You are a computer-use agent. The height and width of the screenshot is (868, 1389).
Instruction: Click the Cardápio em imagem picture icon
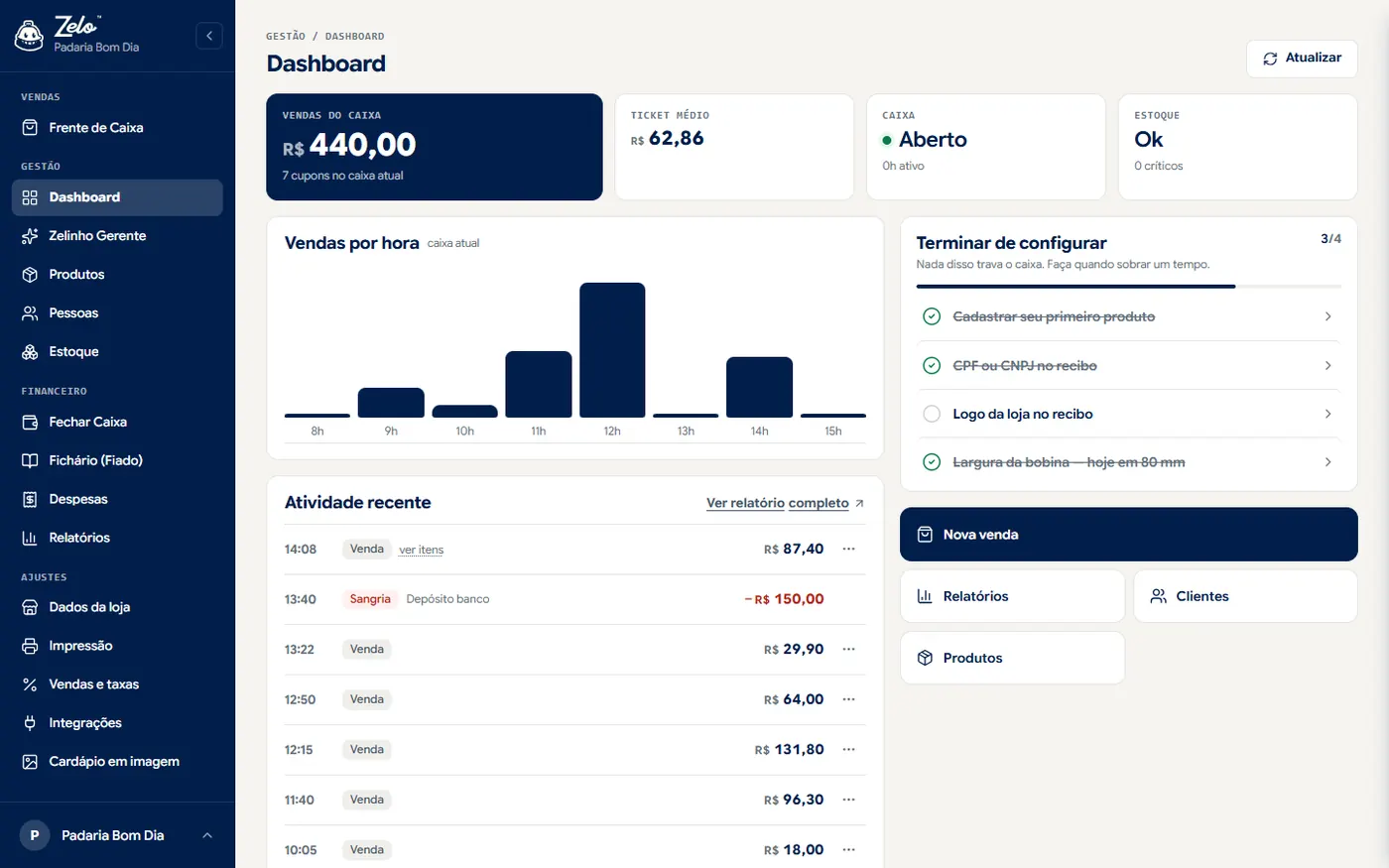tap(30, 763)
